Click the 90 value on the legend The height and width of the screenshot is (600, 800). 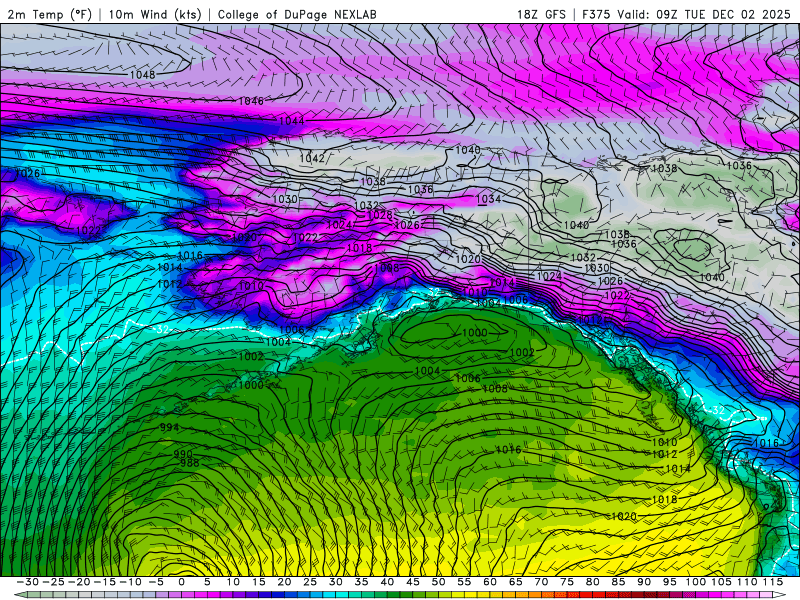coord(643,582)
